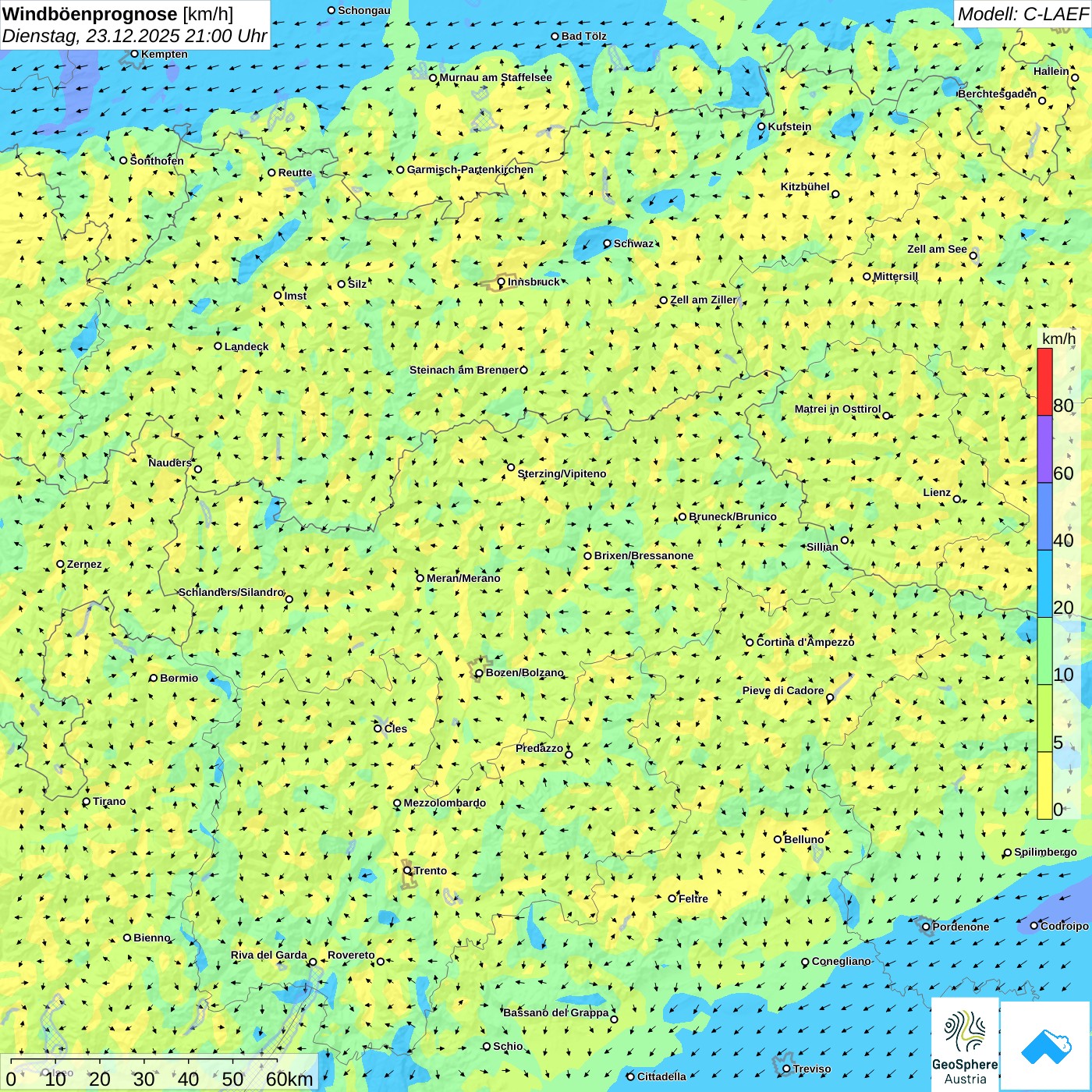1092x1092 pixels.
Task: Click the 'Schongau' label
Action: tap(364, 10)
